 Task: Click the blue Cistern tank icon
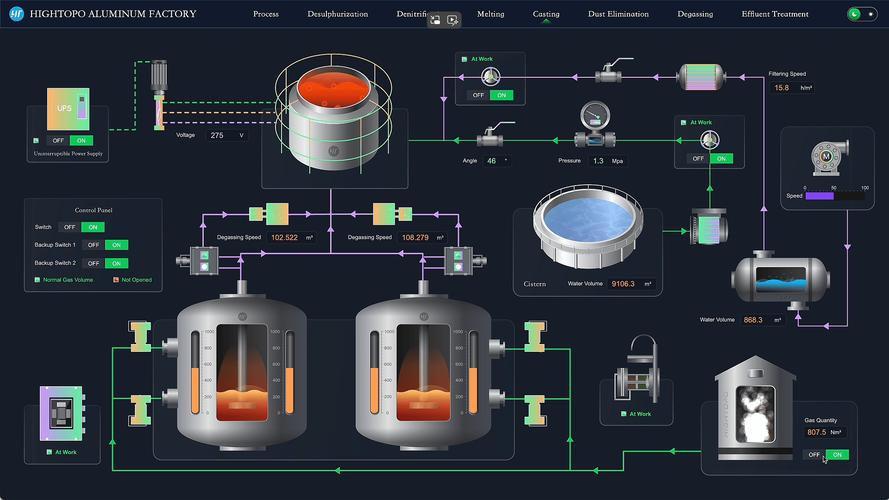click(x=588, y=226)
